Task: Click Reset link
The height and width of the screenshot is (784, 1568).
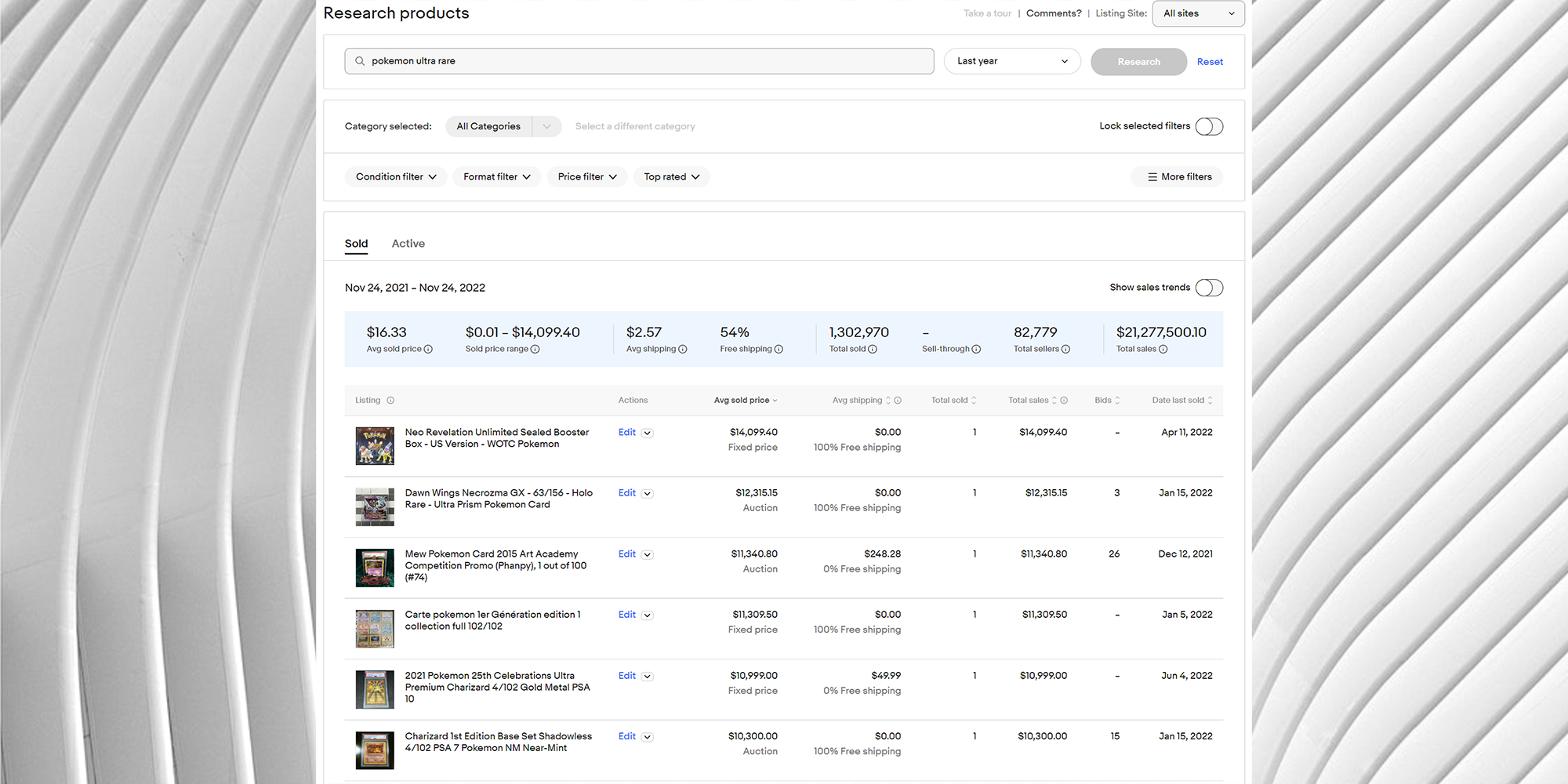Action: coord(1210,62)
